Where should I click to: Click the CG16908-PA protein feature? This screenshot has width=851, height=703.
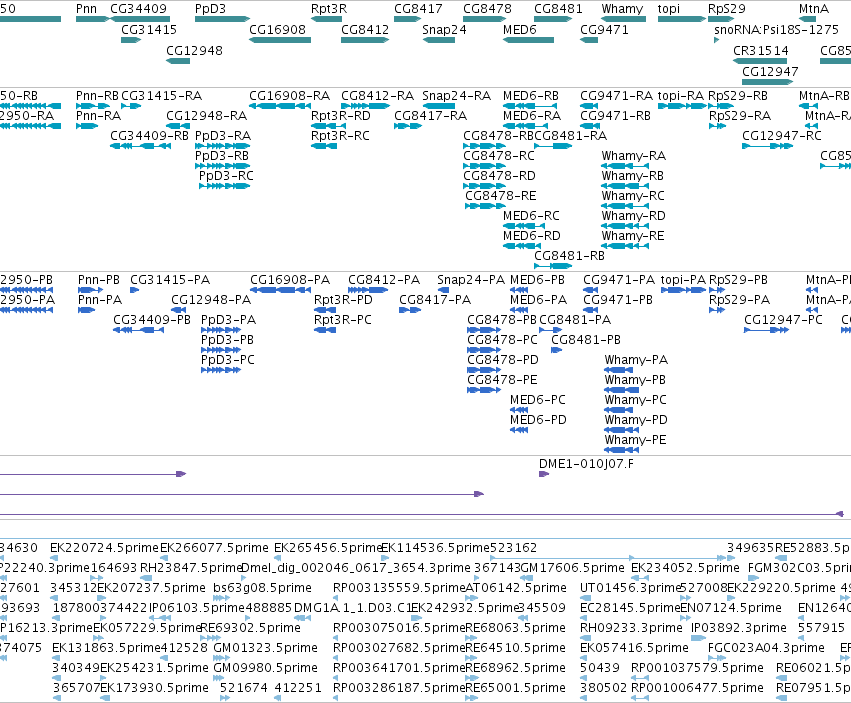(x=280, y=290)
